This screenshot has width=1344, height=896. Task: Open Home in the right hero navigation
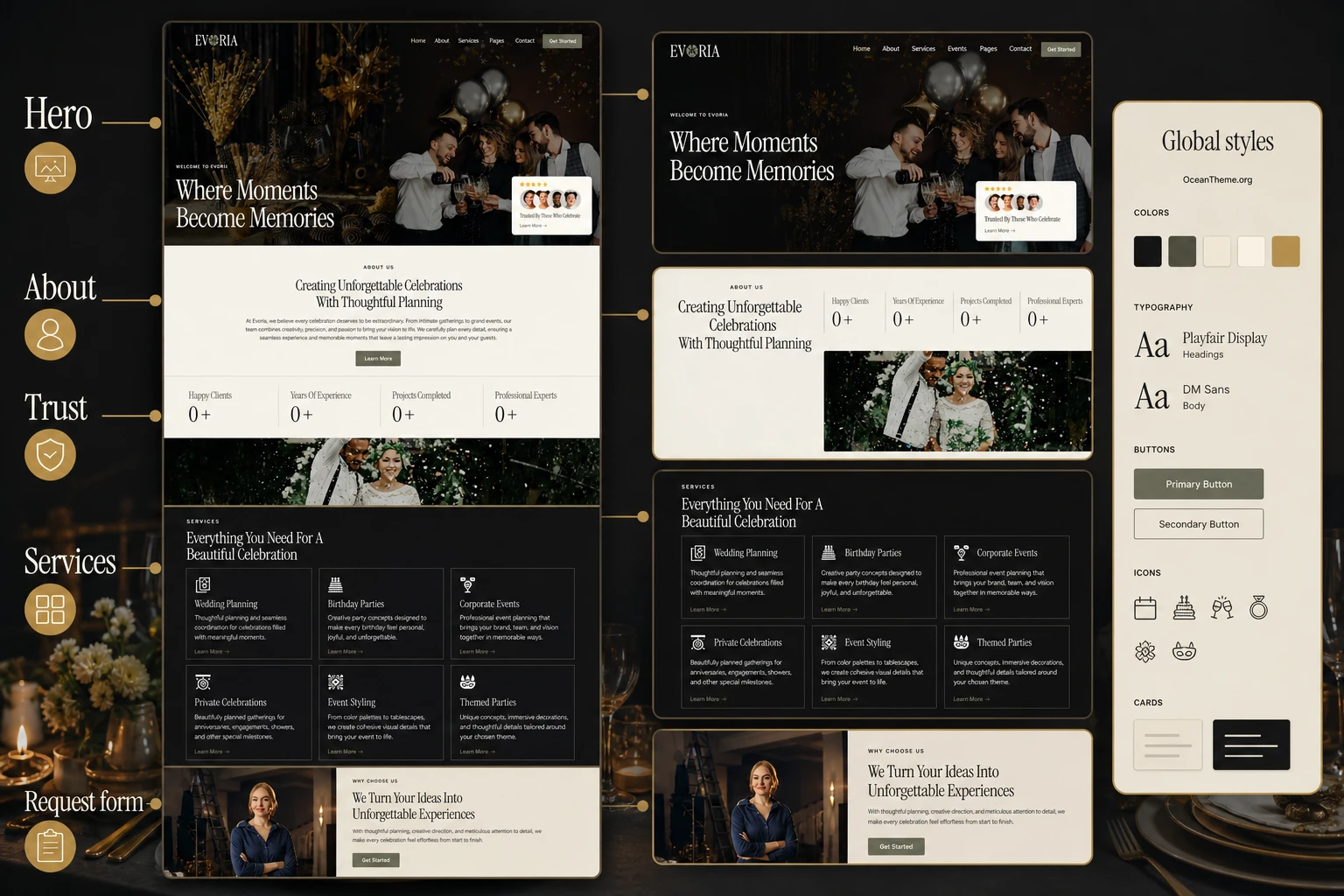861,49
